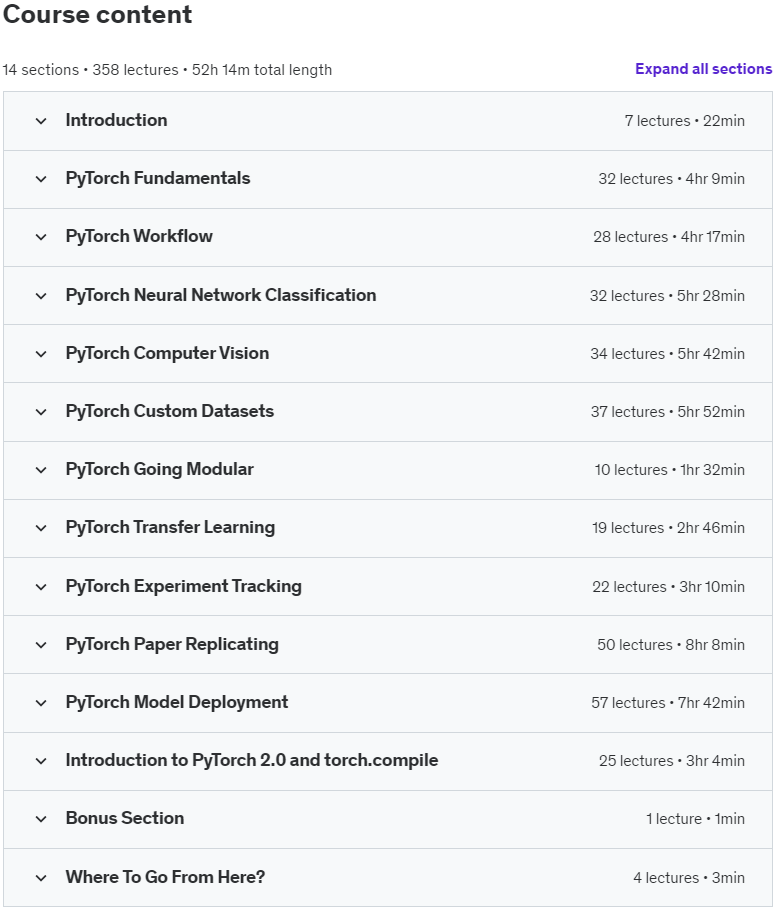Open Introduction to PyTorch 2.0 title

coord(252,760)
